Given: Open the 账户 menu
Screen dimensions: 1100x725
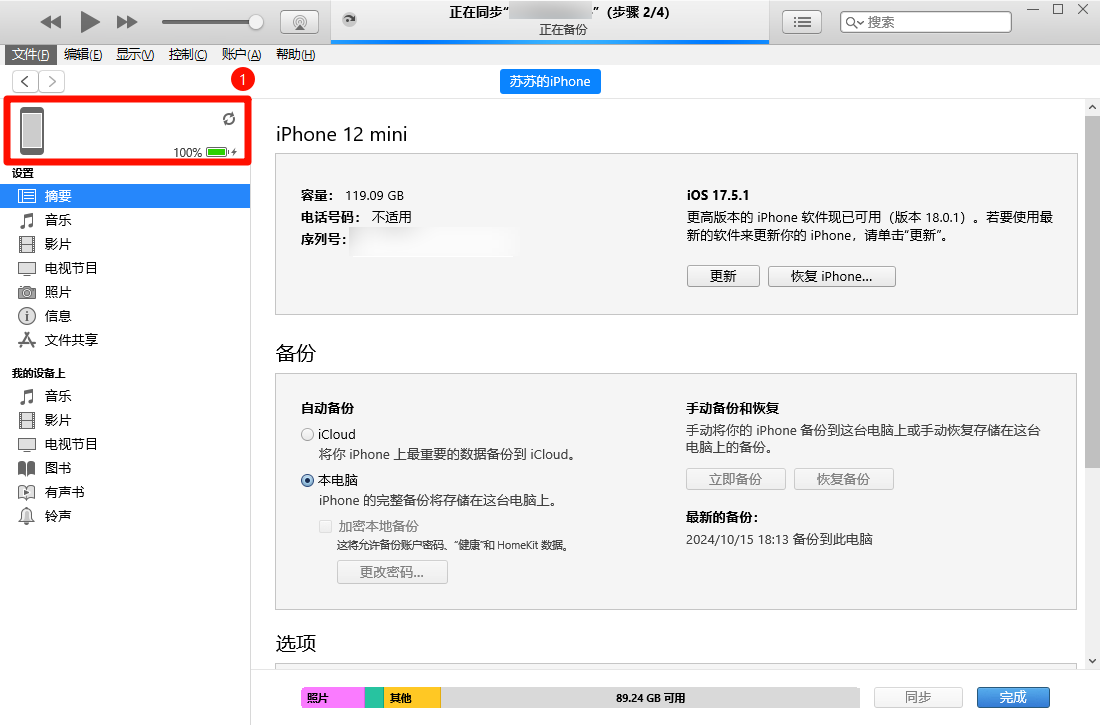Looking at the screenshot, I should click(x=241, y=54).
